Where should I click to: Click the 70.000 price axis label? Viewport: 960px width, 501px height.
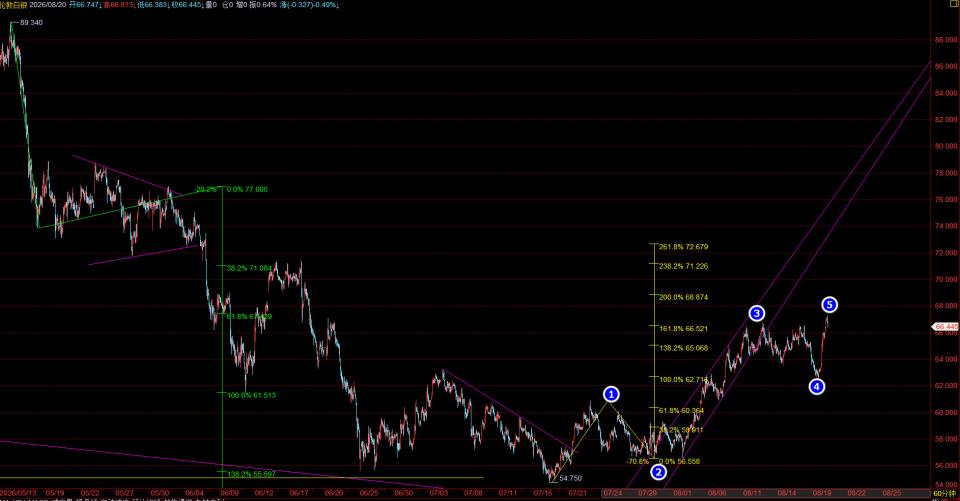pos(946,279)
